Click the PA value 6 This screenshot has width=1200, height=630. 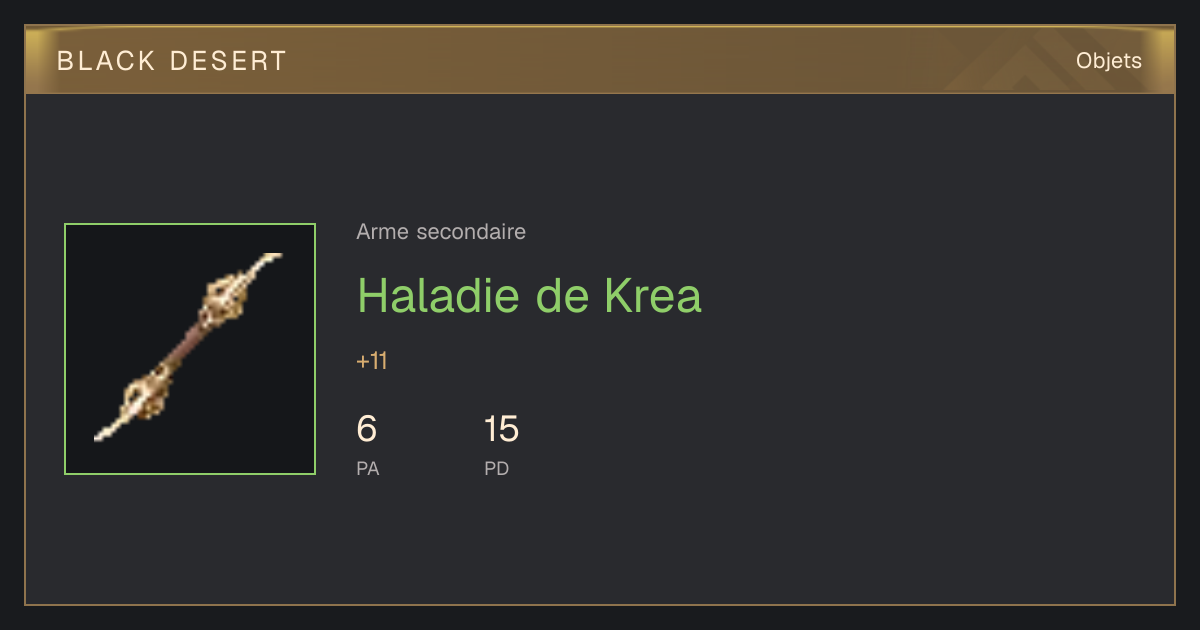click(x=367, y=429)
